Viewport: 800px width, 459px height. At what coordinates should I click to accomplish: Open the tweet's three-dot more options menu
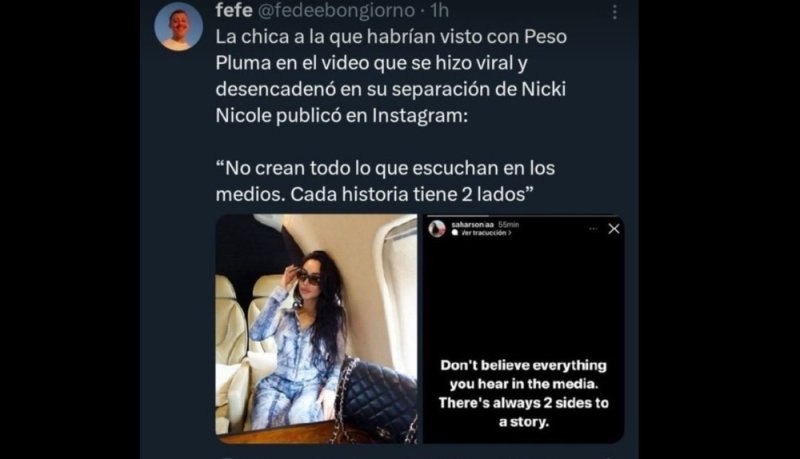615,12
